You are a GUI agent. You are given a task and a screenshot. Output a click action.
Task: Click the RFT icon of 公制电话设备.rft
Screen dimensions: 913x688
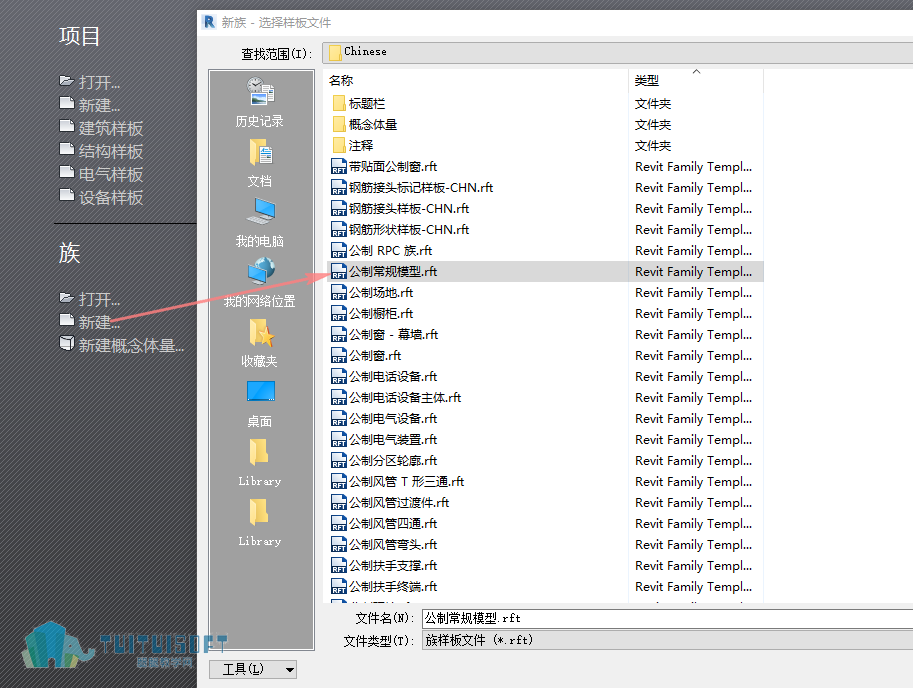[x=339, y=377]
